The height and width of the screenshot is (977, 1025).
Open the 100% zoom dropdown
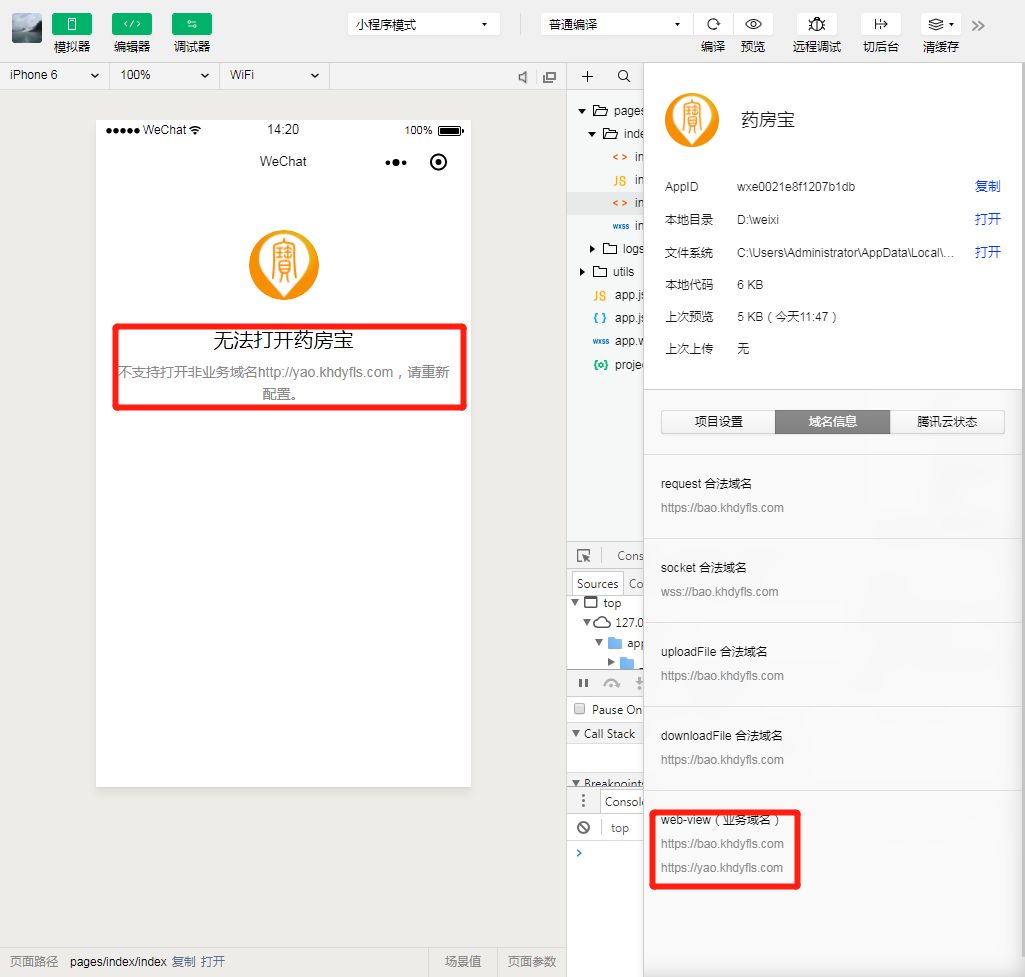coord(164,75)
